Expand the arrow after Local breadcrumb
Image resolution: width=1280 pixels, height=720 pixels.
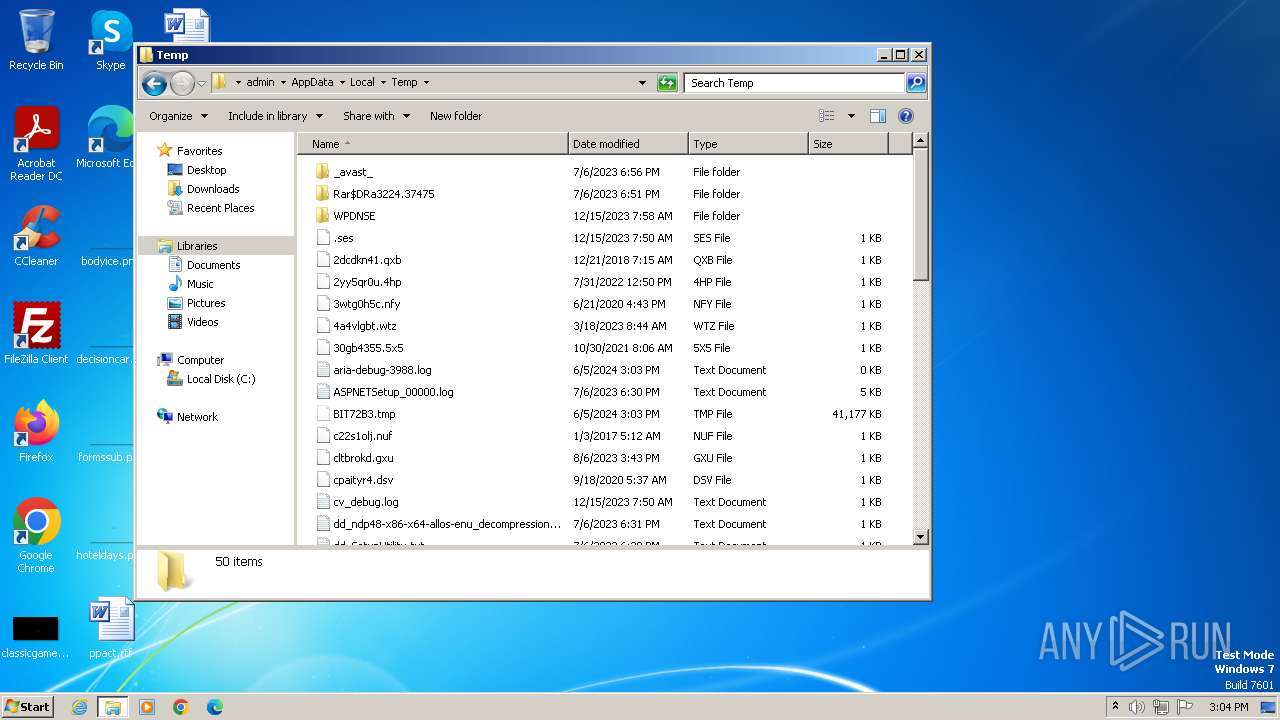click(383, 83)
